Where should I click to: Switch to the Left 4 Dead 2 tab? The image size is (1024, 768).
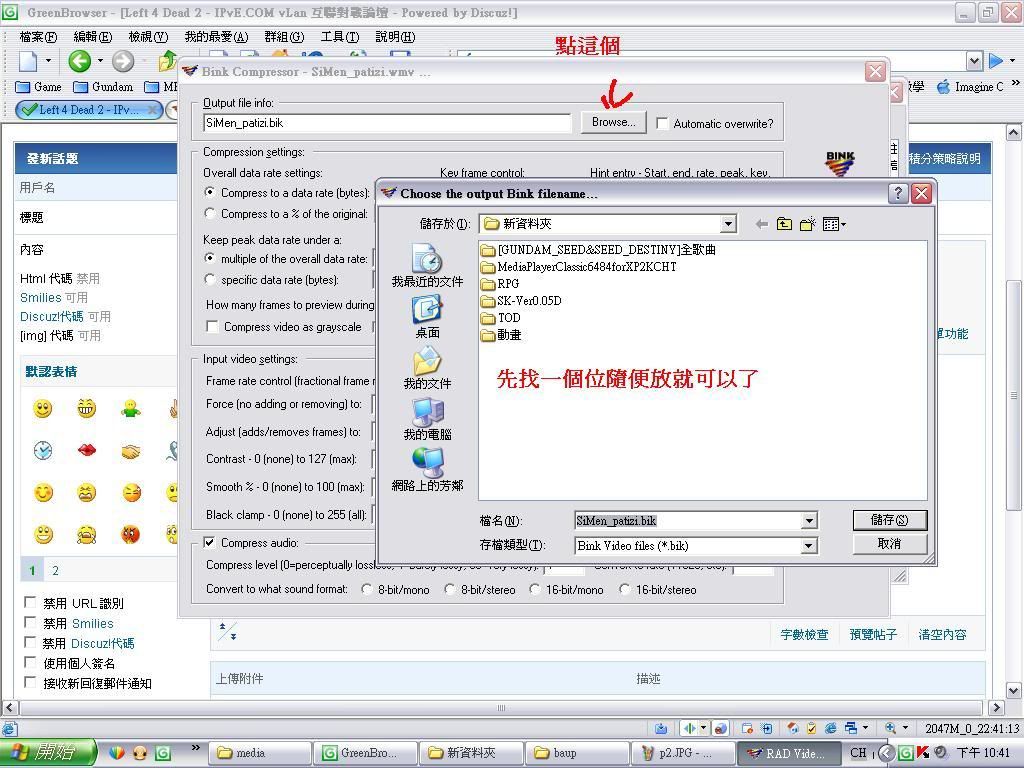(x=88, y=110)
